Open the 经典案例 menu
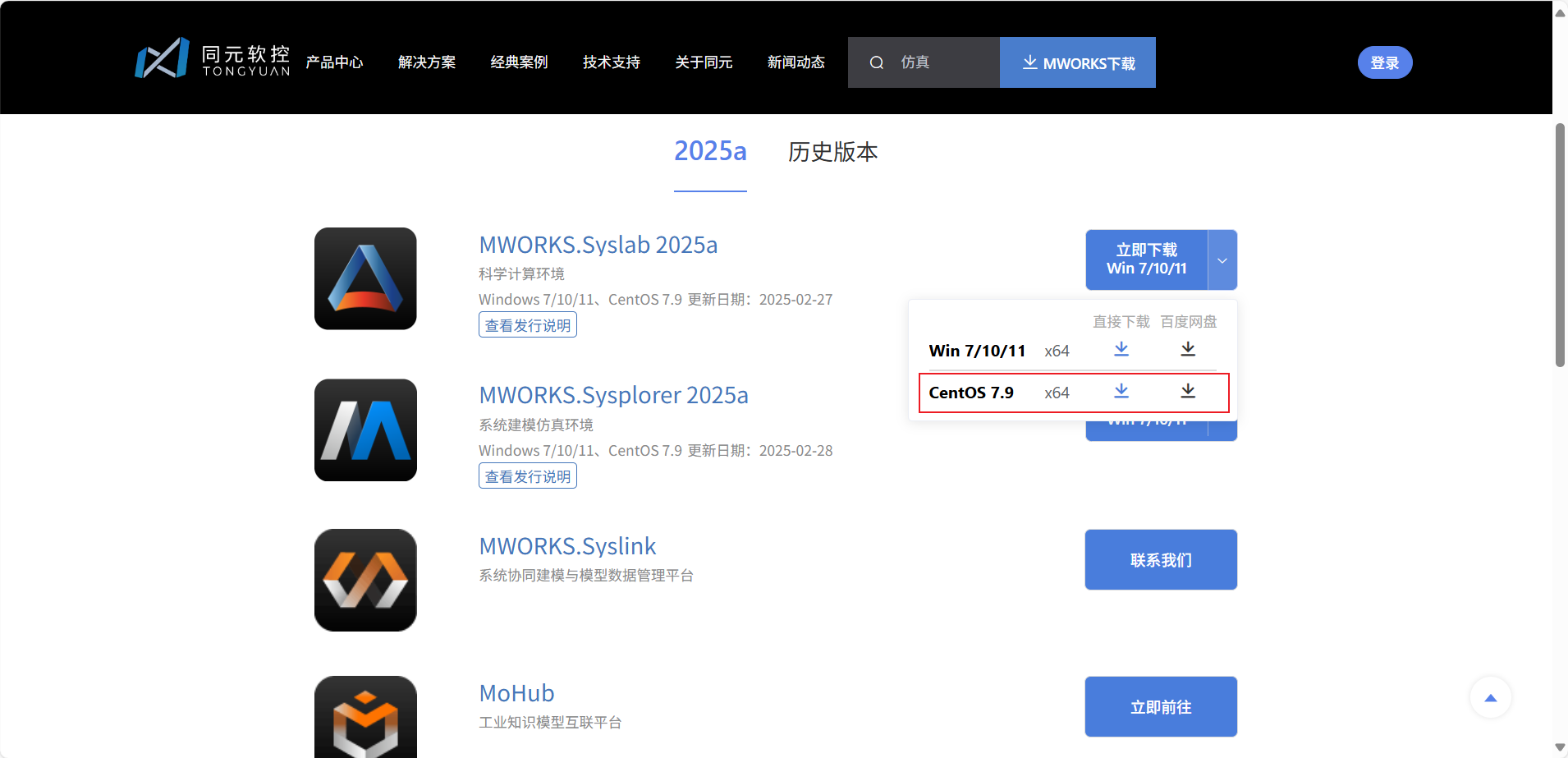This screenshot has height=758, width=1568. point(519,62)
